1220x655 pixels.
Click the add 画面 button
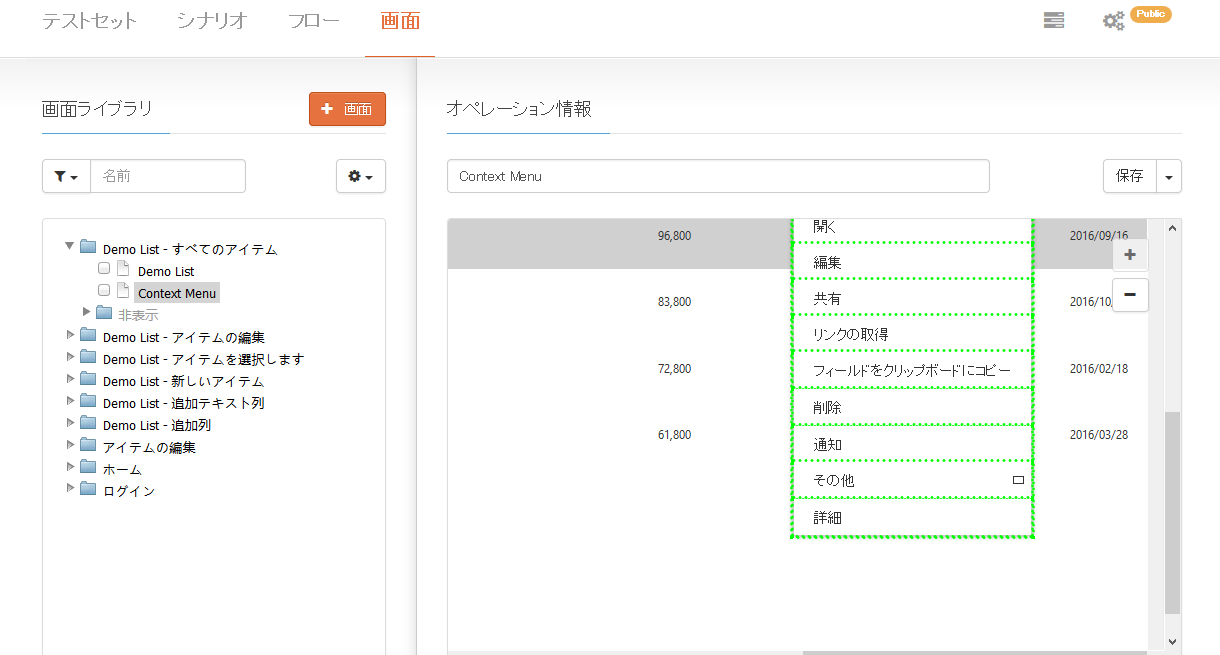pyautogui.click(x=347, y=109)
